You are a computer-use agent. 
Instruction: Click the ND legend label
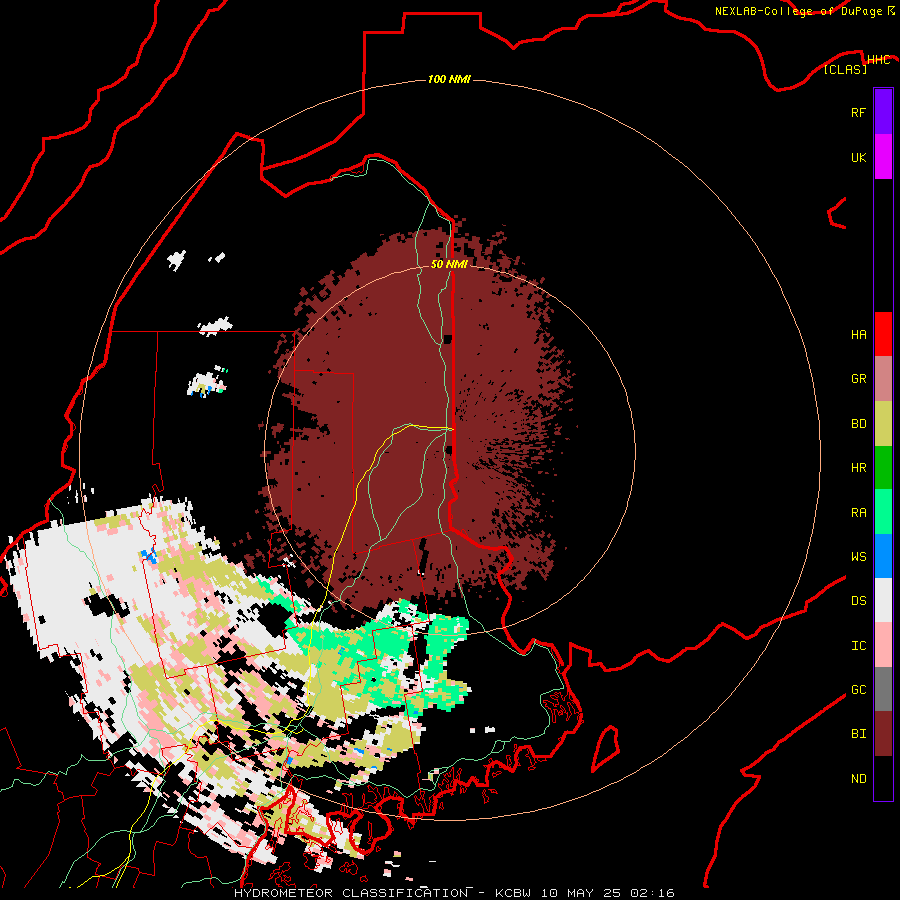tap(858, 779)
